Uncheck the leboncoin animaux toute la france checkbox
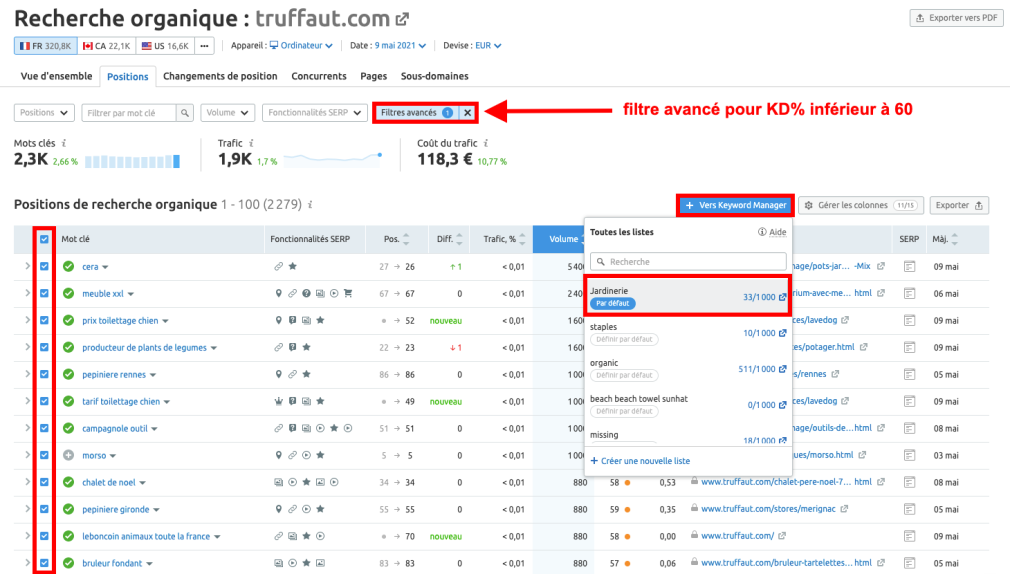Viewport: 1010px width, 574px height. (x=44, y=536)
